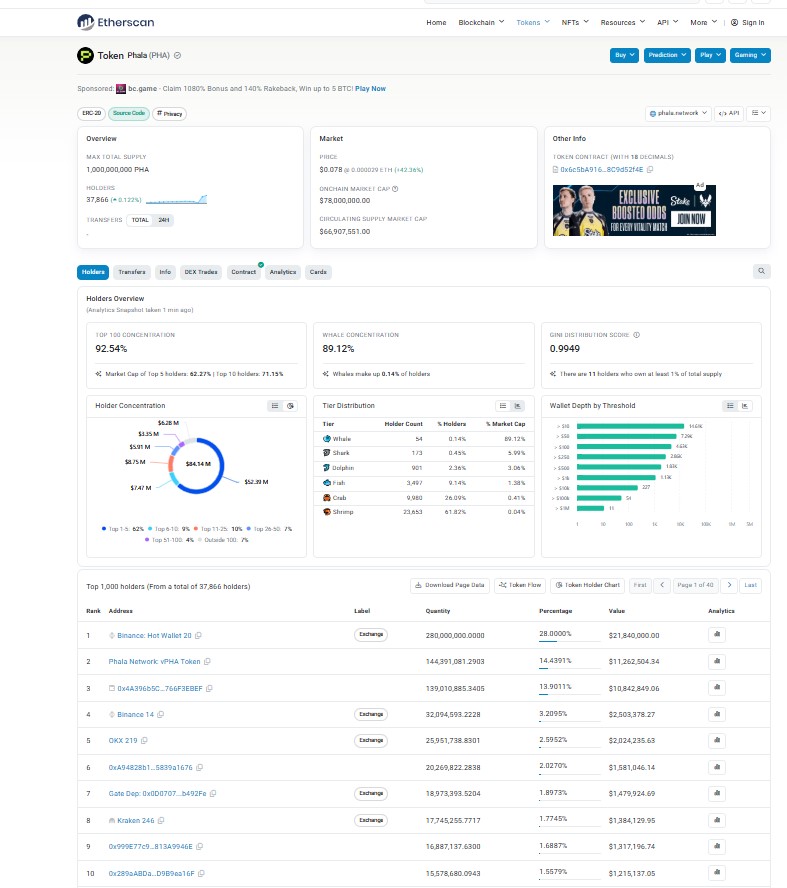Copy Binance: Hot Wallet 20 address
The image size is (787, 888).
click(198, 635)
